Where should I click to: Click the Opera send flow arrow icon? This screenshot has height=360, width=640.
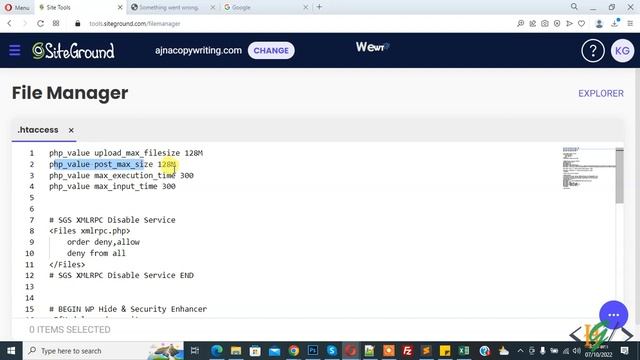(569, 24)
